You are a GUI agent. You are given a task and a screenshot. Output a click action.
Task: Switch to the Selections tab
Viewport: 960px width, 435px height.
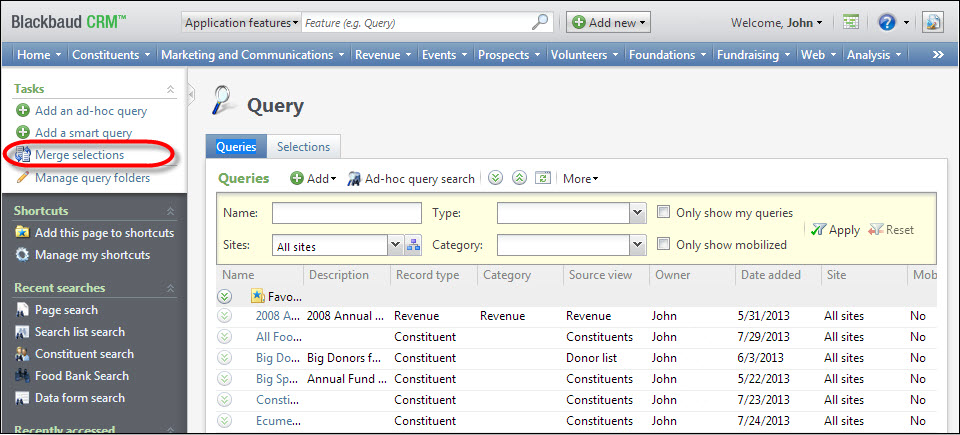pyautogui.click(x=303, y=147)
